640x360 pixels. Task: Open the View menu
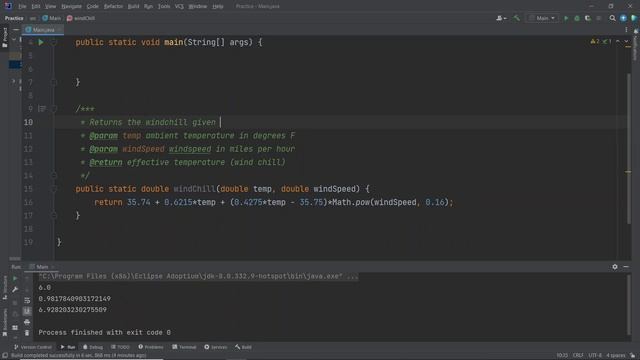(50, 7)
